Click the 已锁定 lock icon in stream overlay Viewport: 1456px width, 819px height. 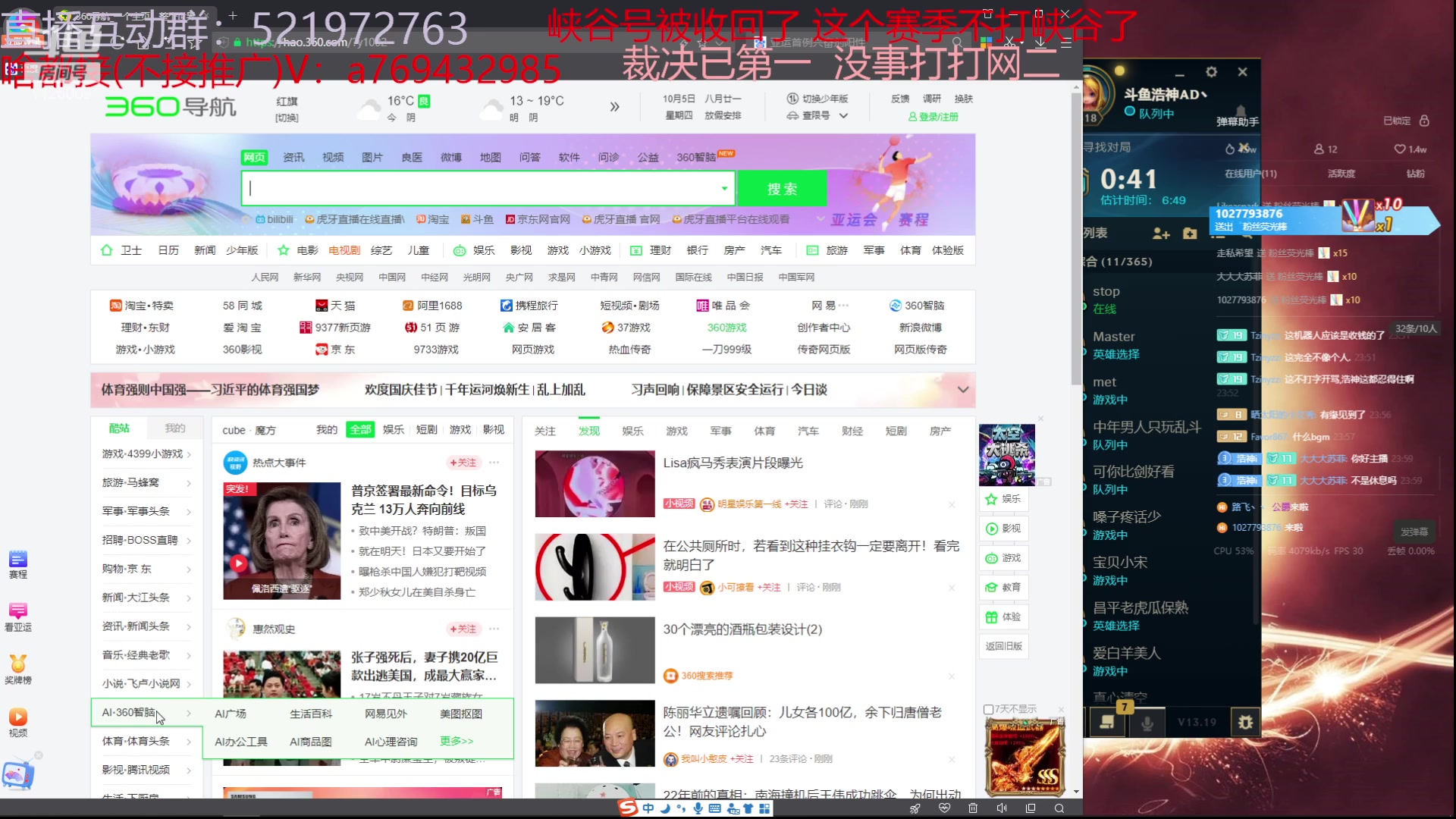coord(1424,121)
